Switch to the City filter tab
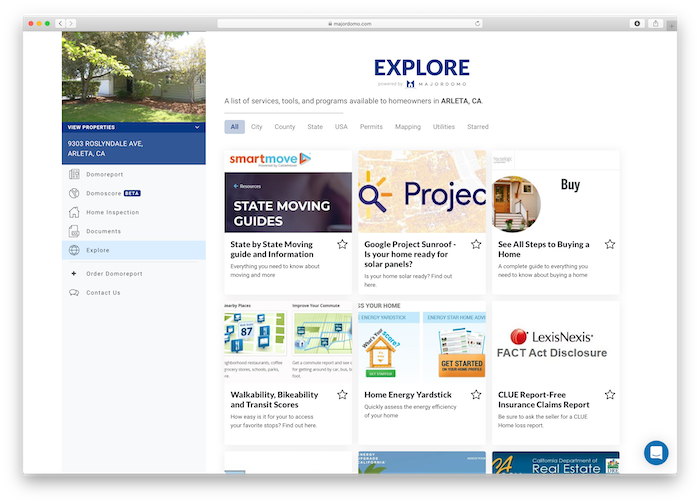Viewport: 700px width, 504px height. (257, 127)
